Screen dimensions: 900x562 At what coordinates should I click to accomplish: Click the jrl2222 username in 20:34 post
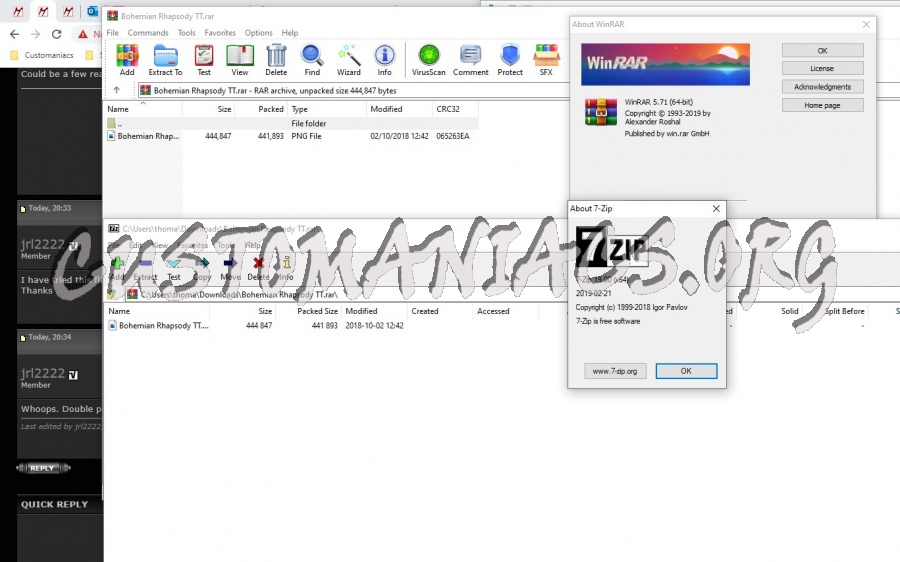pos(42,373)
